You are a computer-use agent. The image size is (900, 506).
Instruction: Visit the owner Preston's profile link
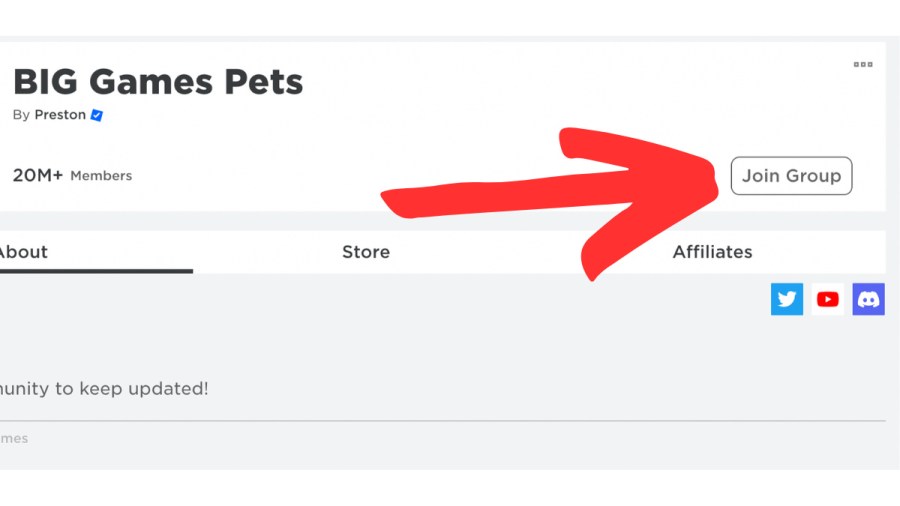pyautogui.click(x=60, y=115)
